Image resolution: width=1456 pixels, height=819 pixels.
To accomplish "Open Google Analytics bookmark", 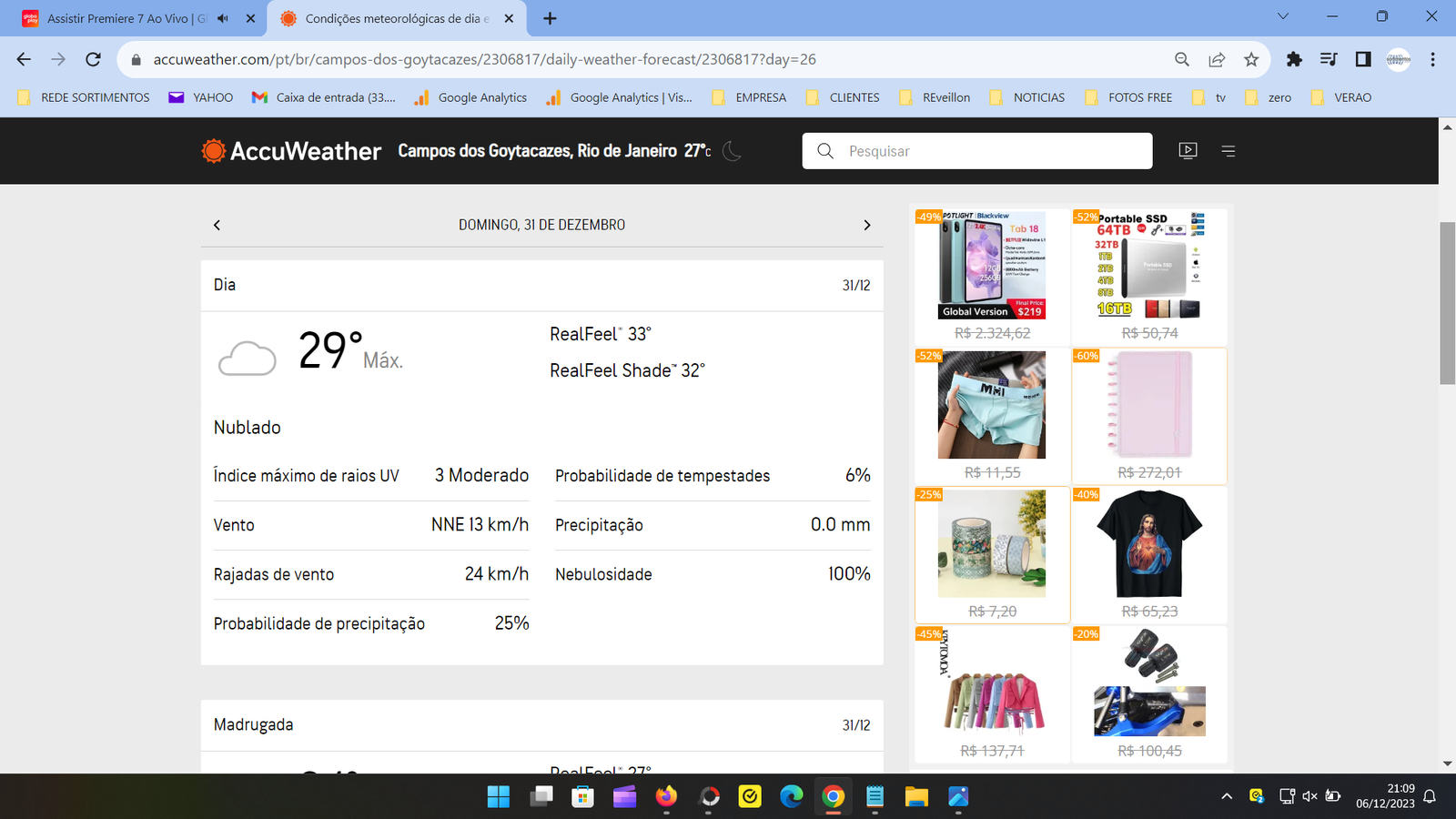I will (471, 97).
